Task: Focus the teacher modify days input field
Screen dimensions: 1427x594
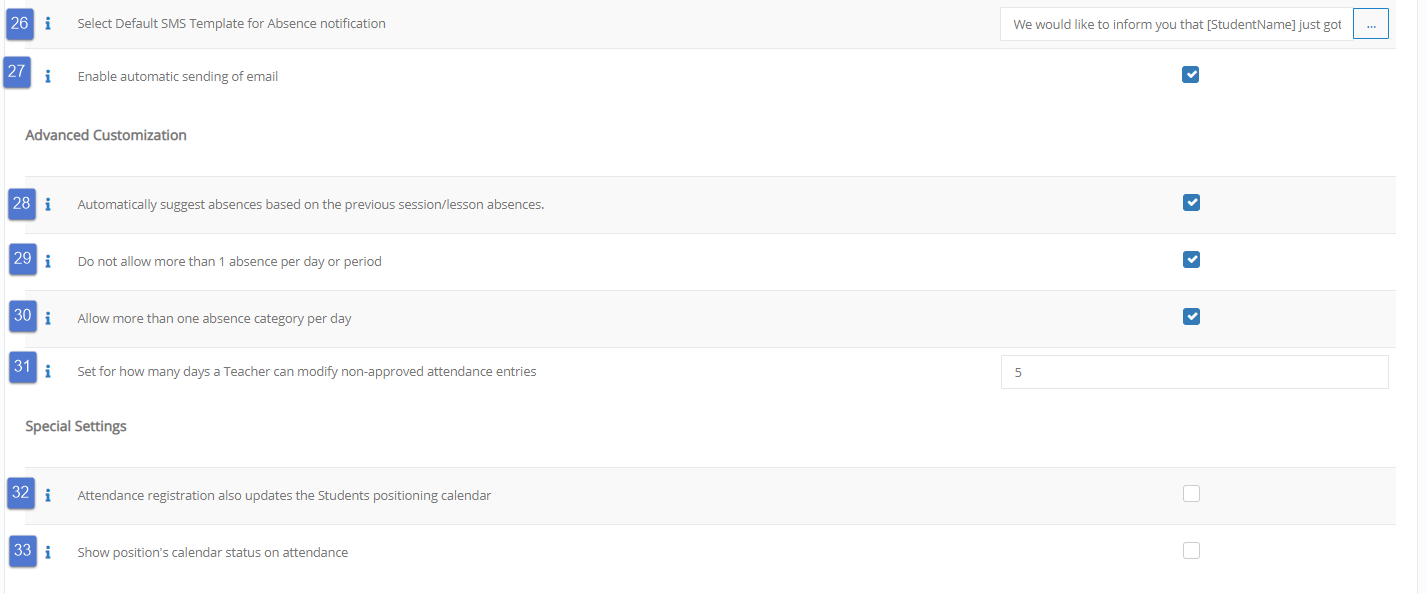Action: (x=1194, y=372)
